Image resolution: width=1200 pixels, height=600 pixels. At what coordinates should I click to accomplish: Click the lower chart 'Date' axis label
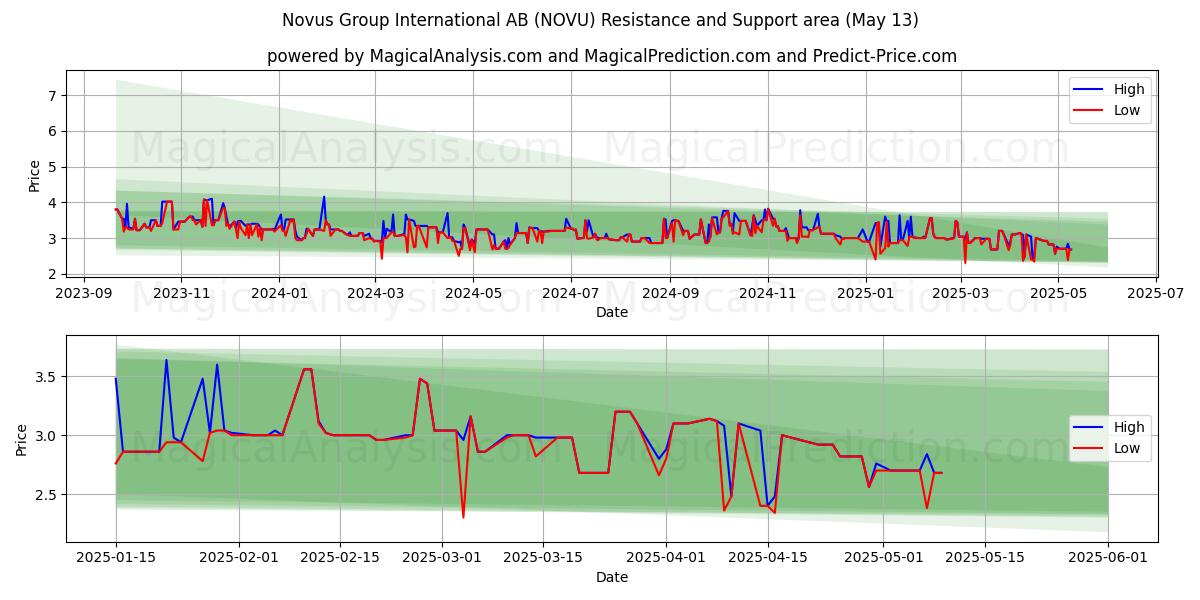tap(612, 577)
